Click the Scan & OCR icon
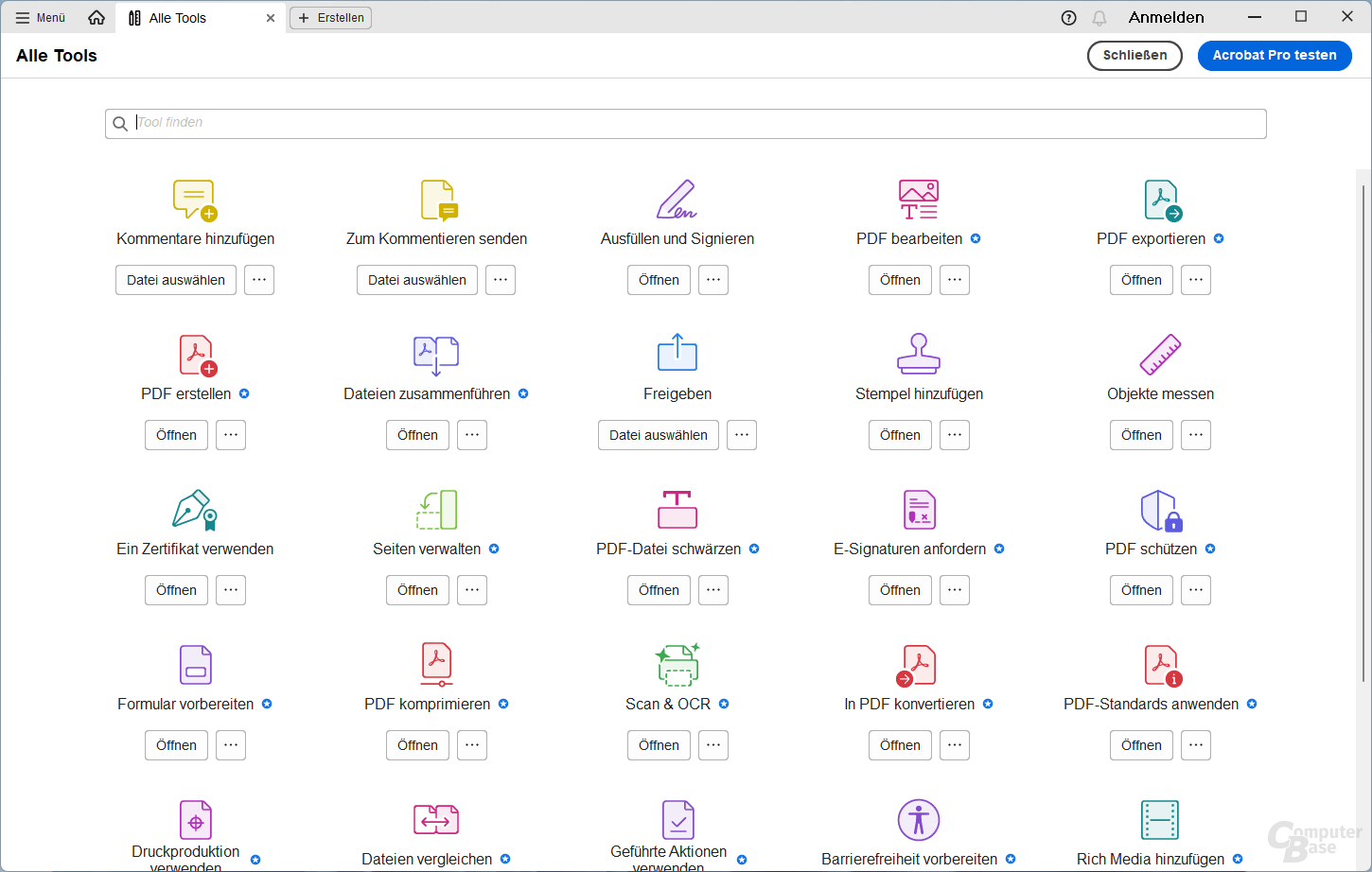Image resolution: width=1372 pixels, height=872 pixels. tap(677, 664)
